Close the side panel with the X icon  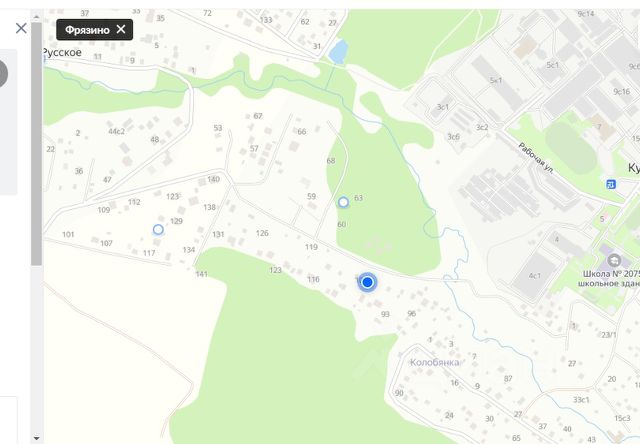[21, 28]
